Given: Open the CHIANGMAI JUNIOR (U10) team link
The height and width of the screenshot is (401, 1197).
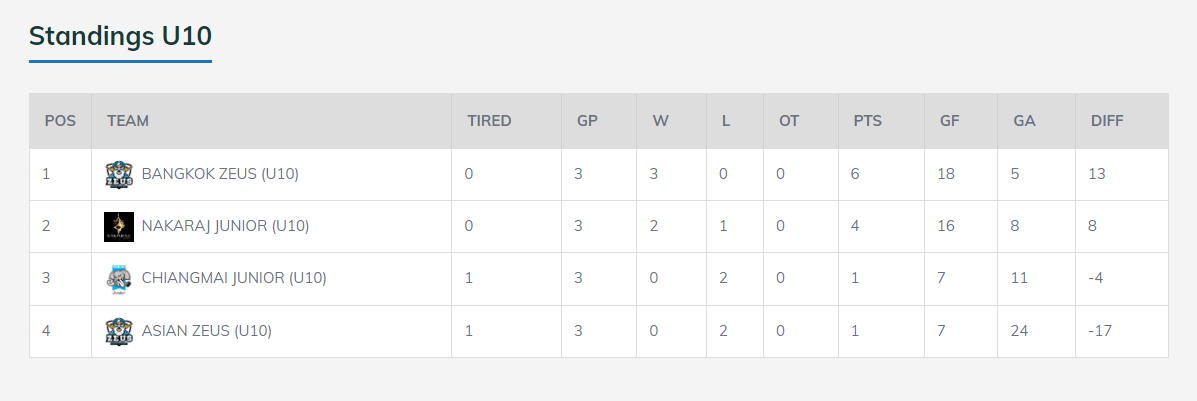Looking at the screenshot, I should (x=234, y=278).
